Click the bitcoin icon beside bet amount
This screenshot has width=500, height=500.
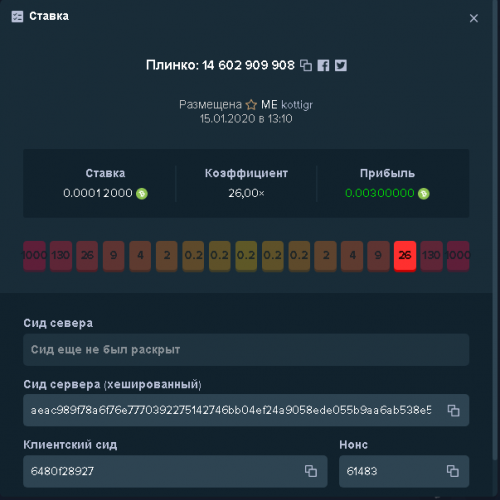click(142, 194)
